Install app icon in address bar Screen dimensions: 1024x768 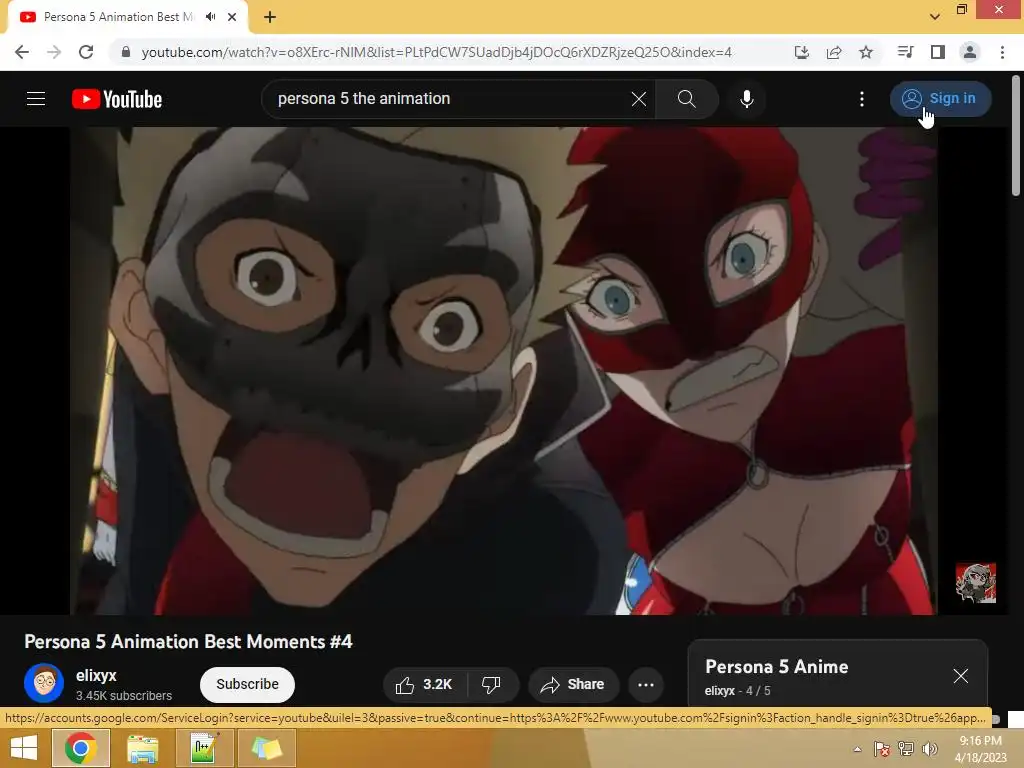(x=801, y=52)
